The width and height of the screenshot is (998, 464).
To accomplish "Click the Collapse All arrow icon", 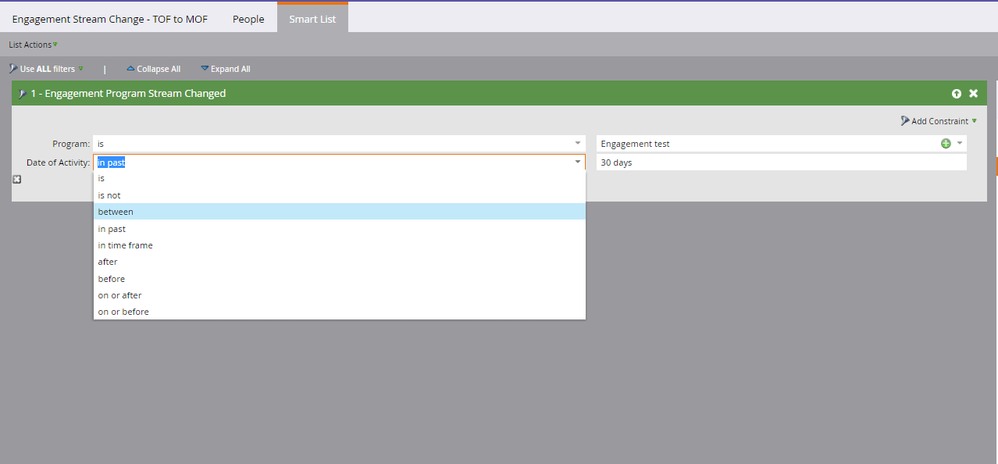I will click(x=130, y=69).
